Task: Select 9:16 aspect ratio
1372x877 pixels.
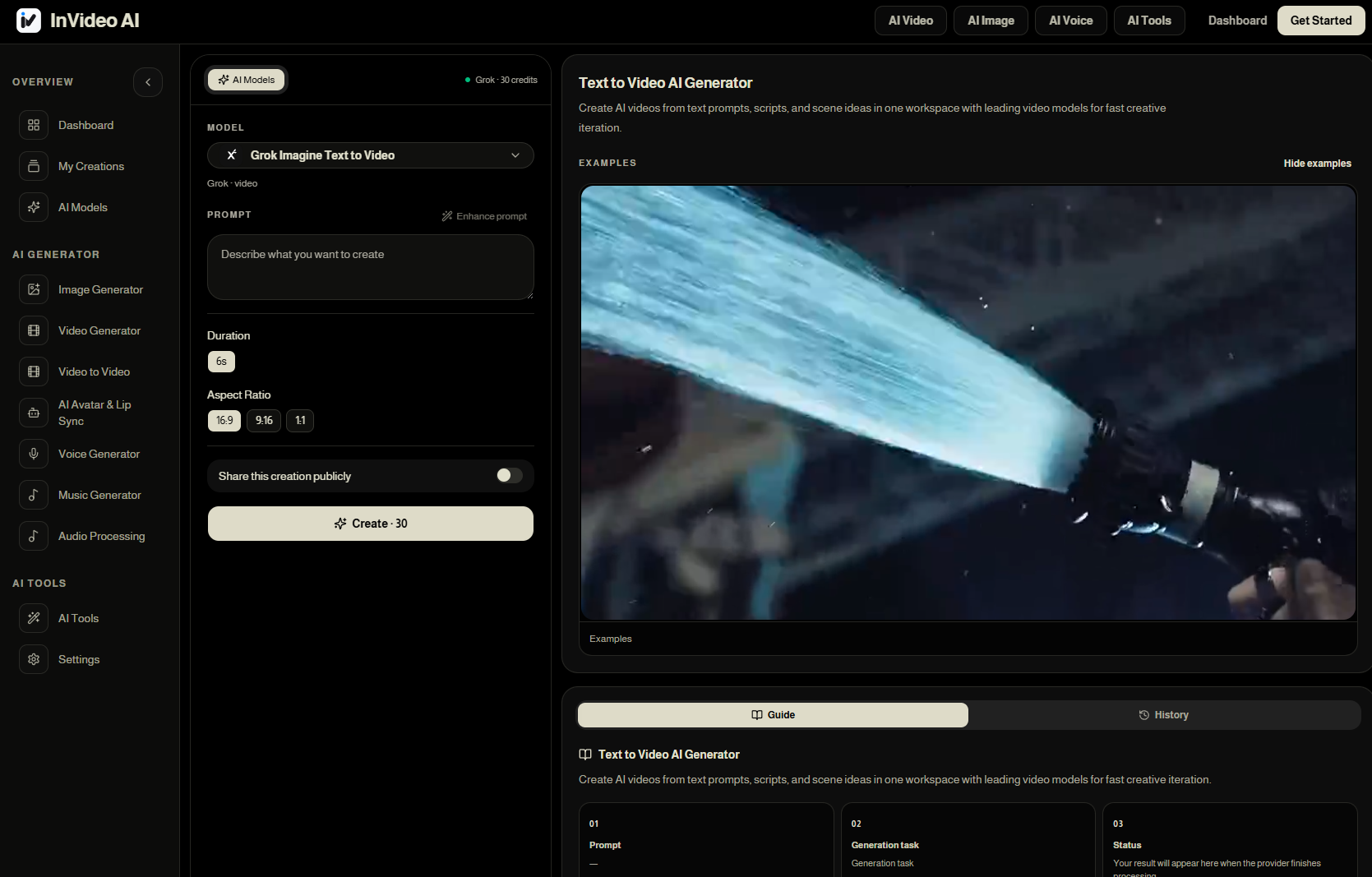Action: click(264, 421)
